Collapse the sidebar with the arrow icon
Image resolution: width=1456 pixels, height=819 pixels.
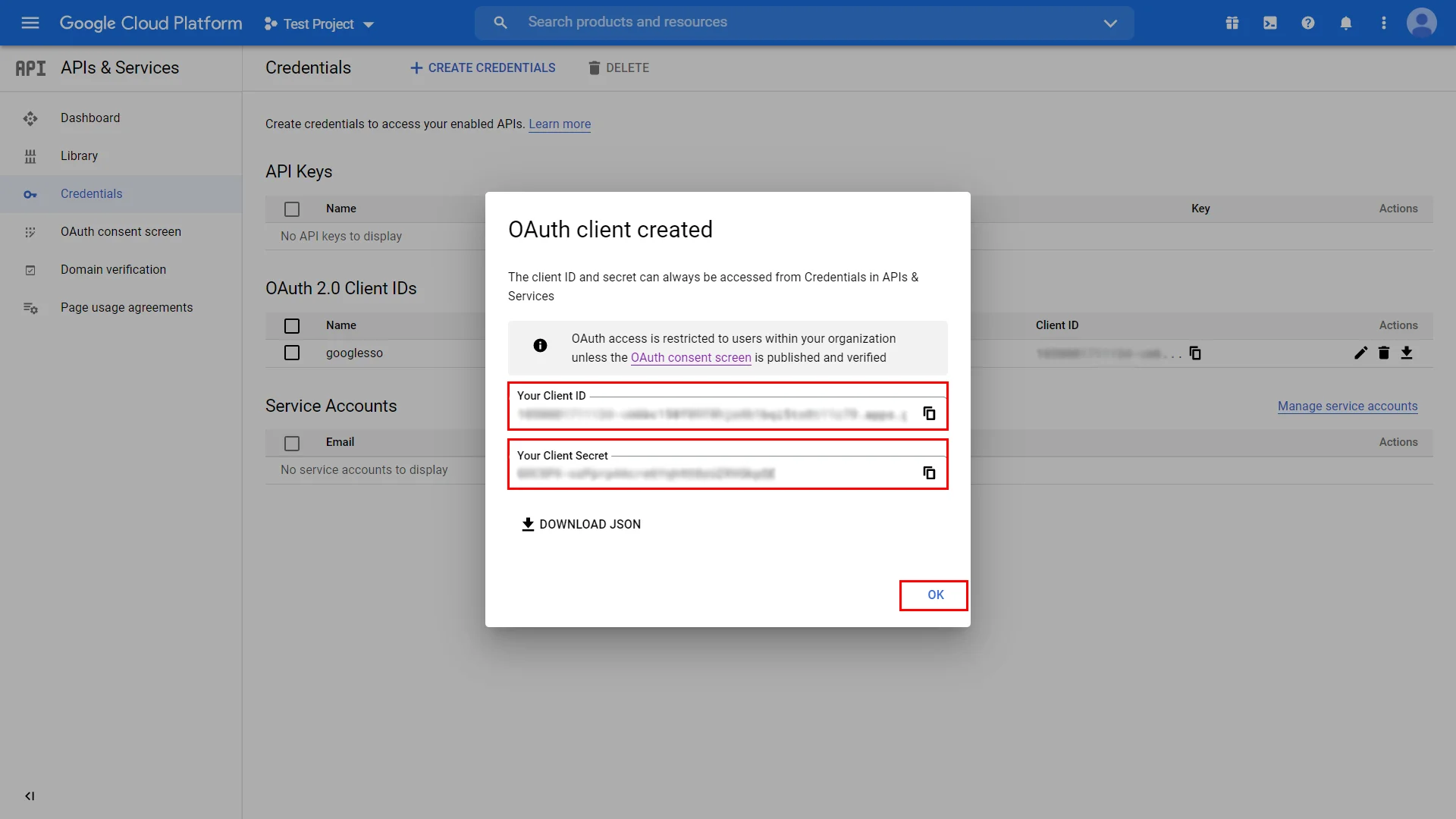pos(30,796)
